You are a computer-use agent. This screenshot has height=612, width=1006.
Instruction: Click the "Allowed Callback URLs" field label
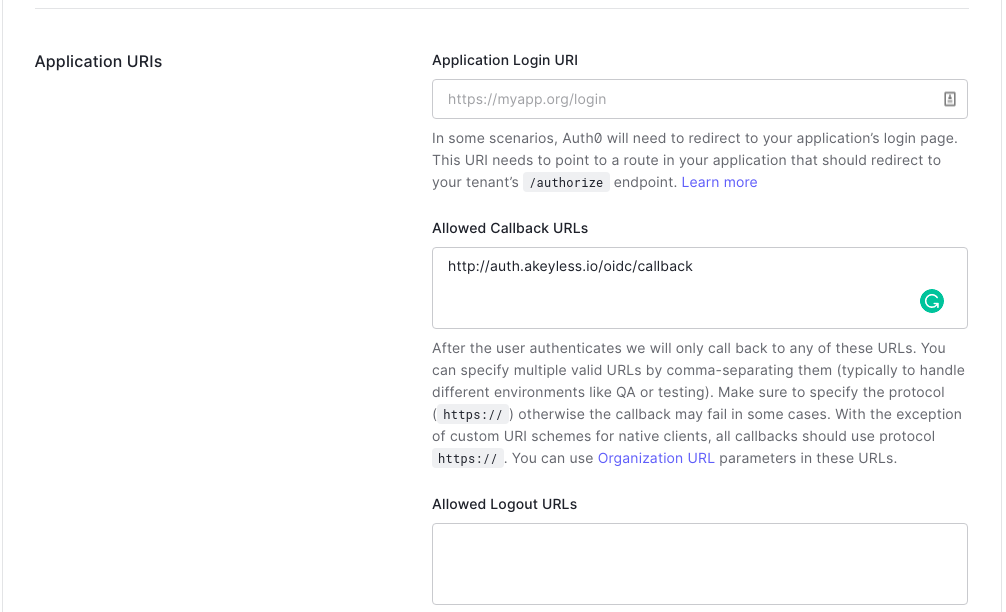coord(510,228)
